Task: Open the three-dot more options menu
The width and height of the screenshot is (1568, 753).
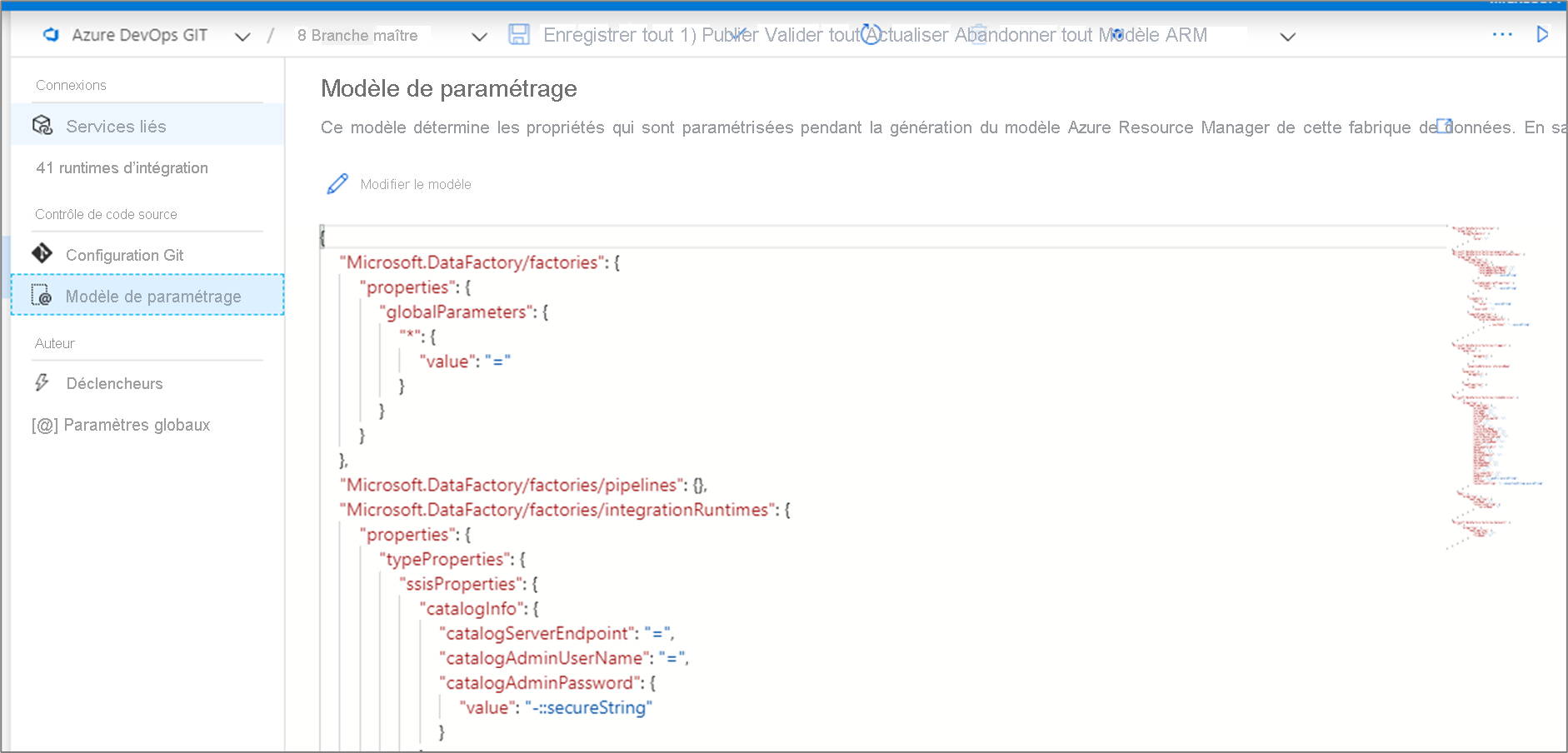Action: click(1502, 34)
